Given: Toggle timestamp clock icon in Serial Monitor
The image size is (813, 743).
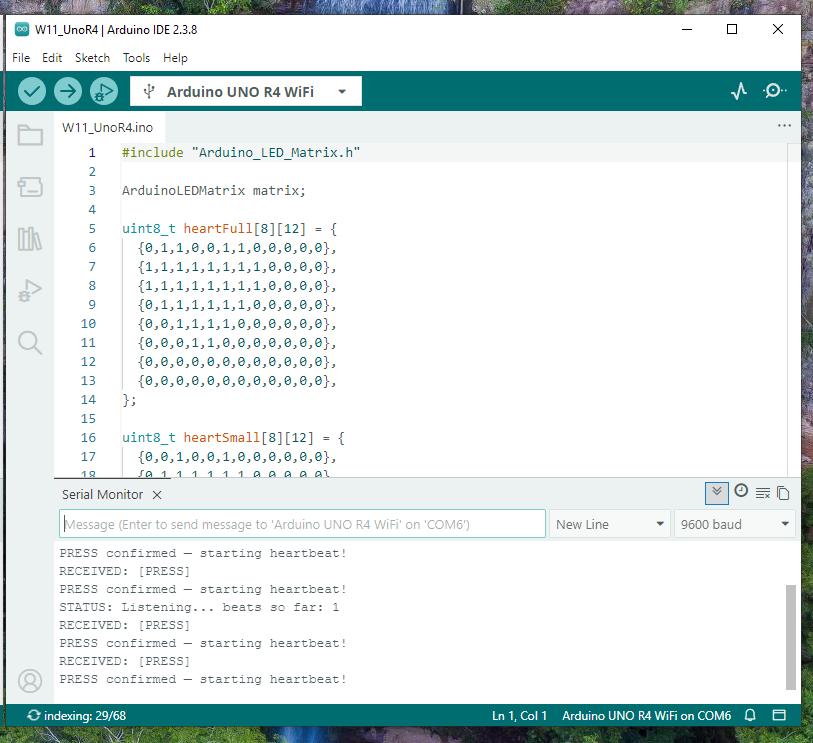Looking at the screenshot, I should tap(741, 490).
